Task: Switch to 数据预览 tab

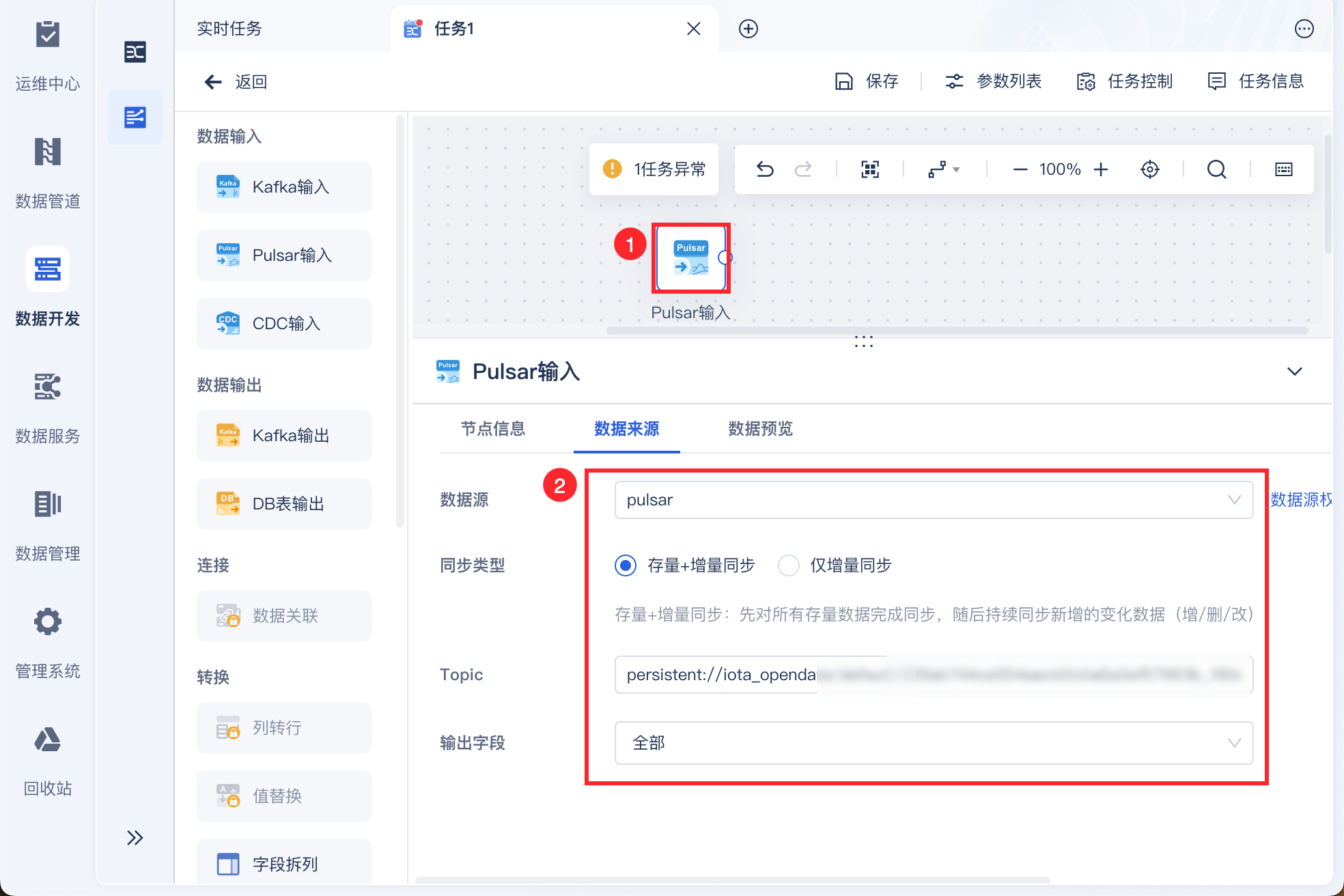Action: pyautogui.click(x=760, y=429)
